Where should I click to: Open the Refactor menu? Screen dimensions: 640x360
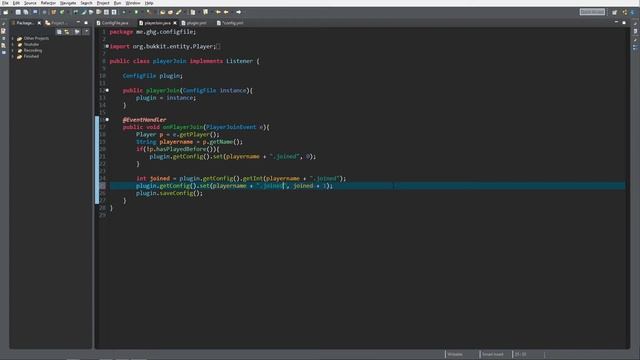pyautogui.click(x=48, y=3)
